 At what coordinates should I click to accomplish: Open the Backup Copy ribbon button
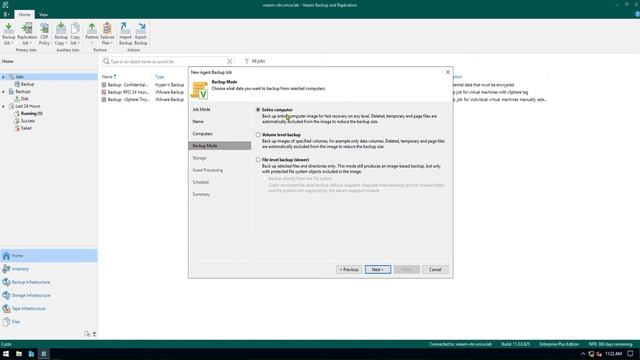tap(61, 34)
